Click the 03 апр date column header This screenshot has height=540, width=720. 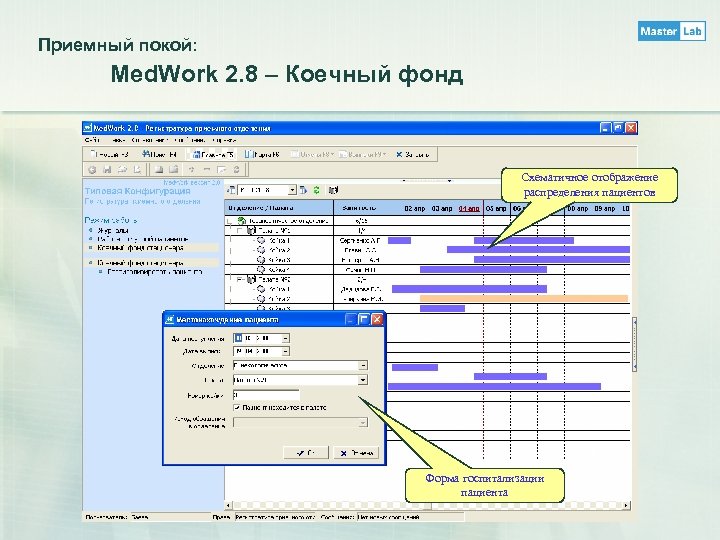[442, 208]
